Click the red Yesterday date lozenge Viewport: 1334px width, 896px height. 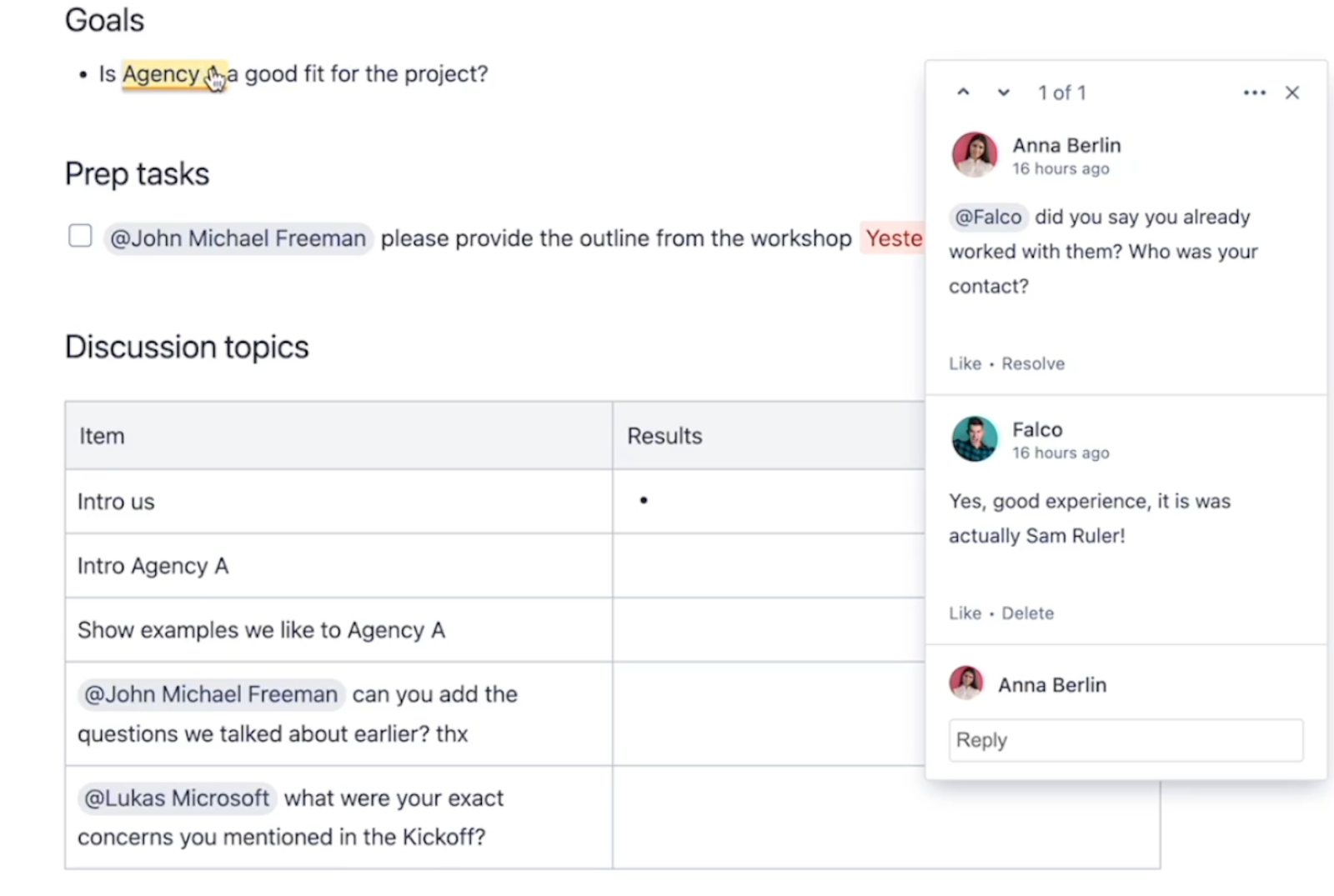(x=893, y=239)
